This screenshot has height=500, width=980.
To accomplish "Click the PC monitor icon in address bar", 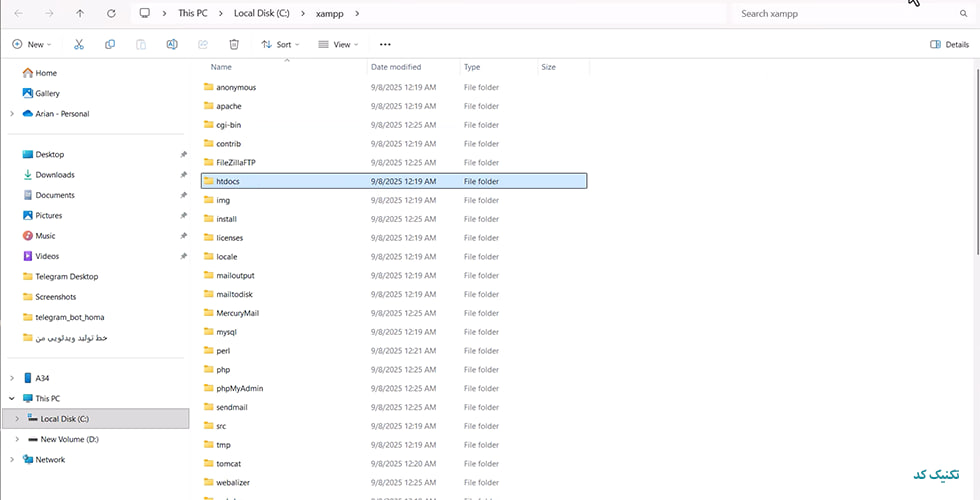I will pyautogui.click(x=145, y=13).
